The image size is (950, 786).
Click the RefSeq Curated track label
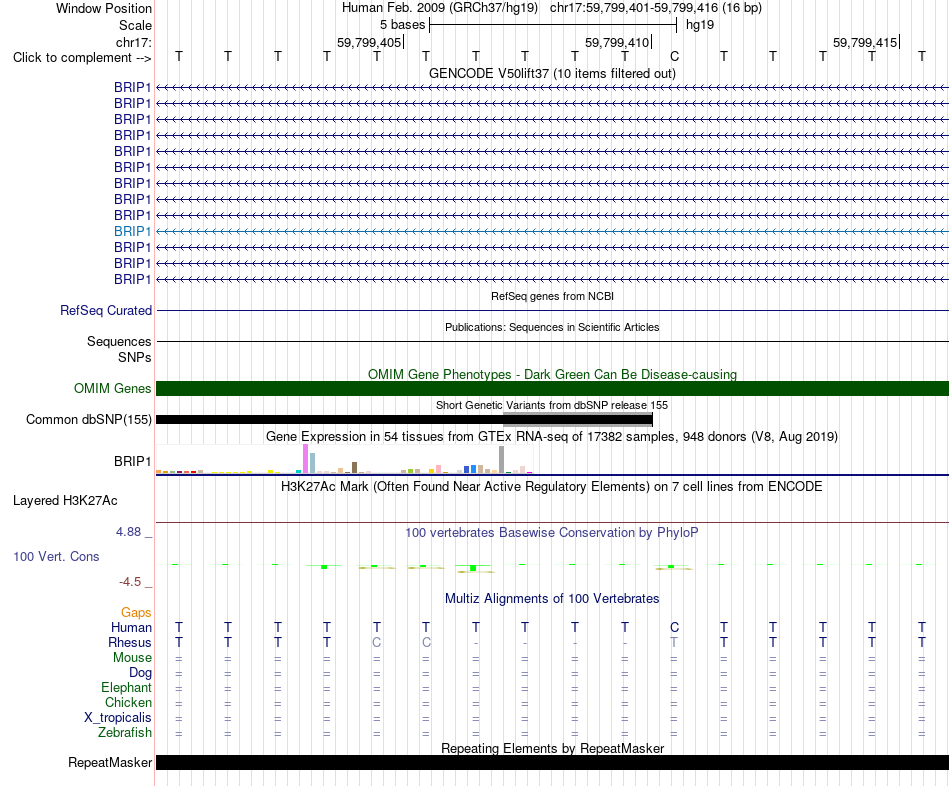point(105,310)
